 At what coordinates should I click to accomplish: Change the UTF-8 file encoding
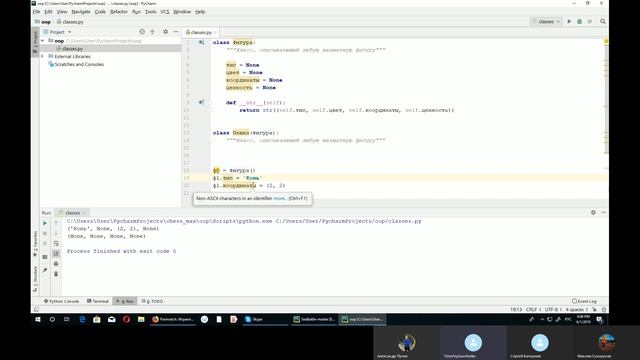pos(553,310)
